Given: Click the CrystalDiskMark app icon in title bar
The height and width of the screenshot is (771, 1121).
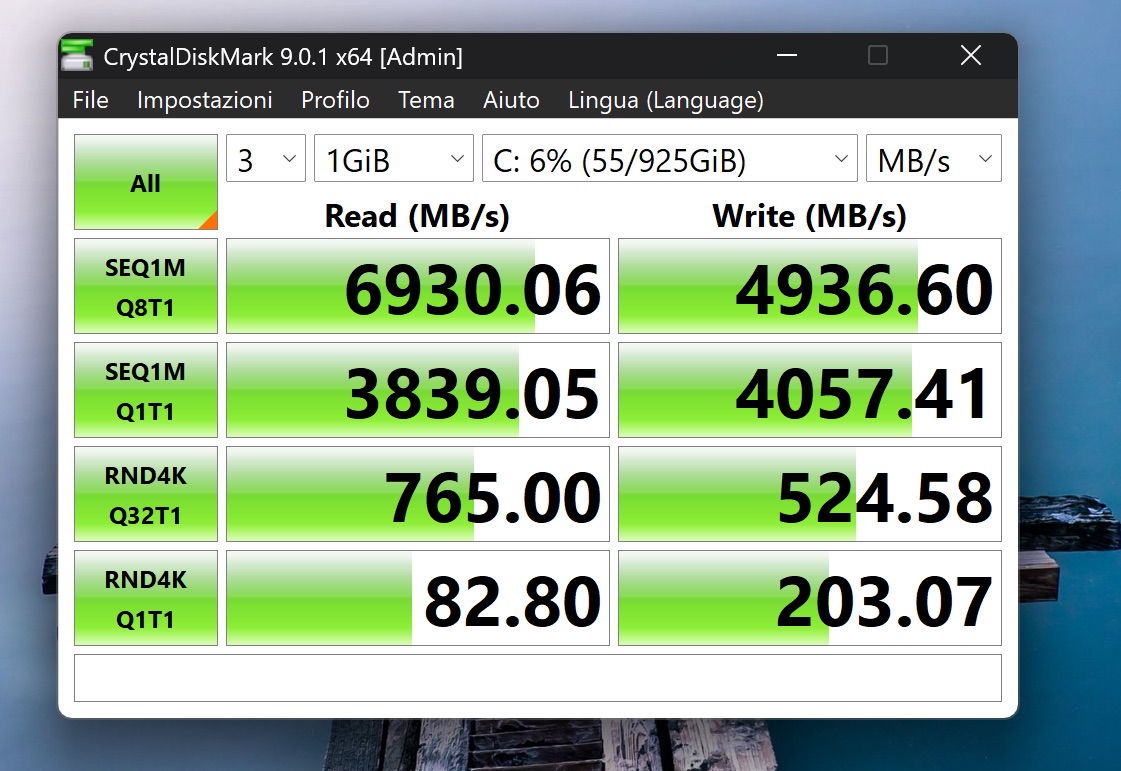Looking at the screenshot, I should [76, 56].
